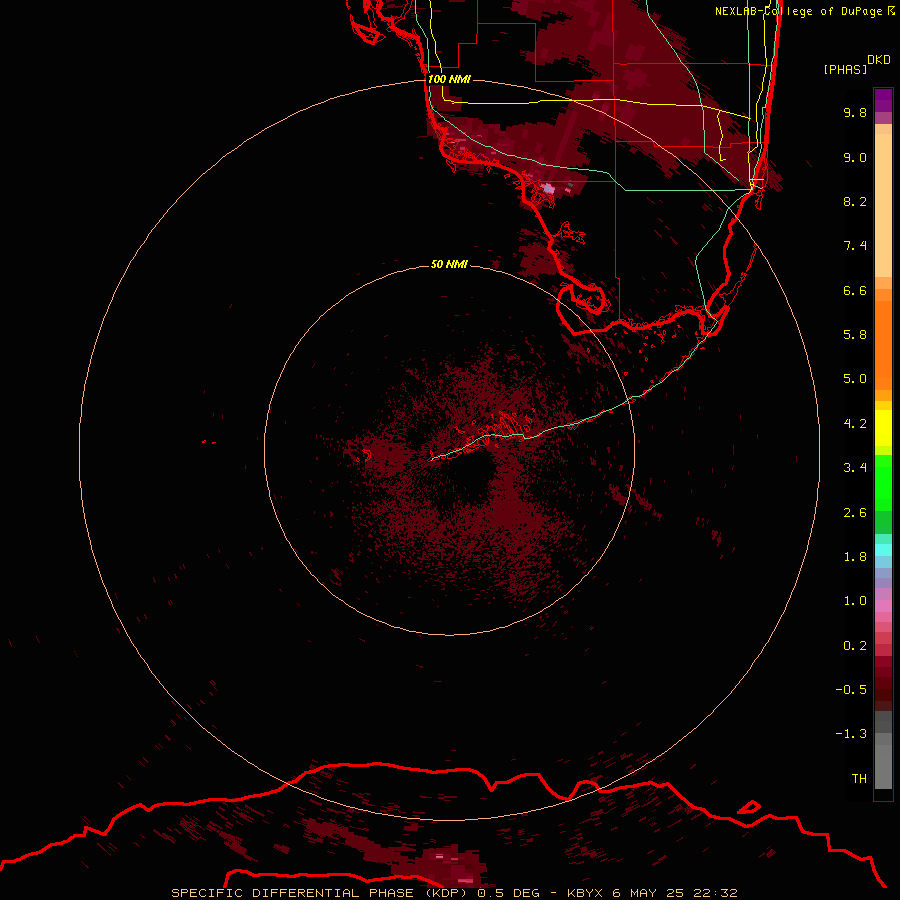Pick the gray bottom segment of the color bar
The width and height of the screenshot is (900, 900).
coord(883,761)
